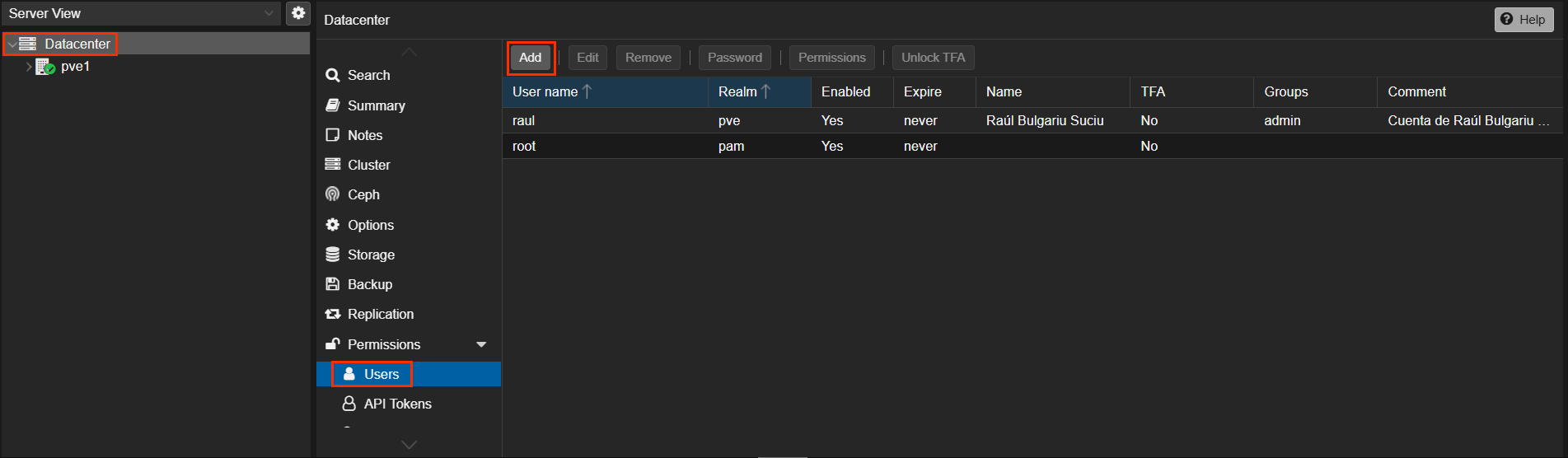
Task: Click the pve1 node icon
Action: (45, 67)
